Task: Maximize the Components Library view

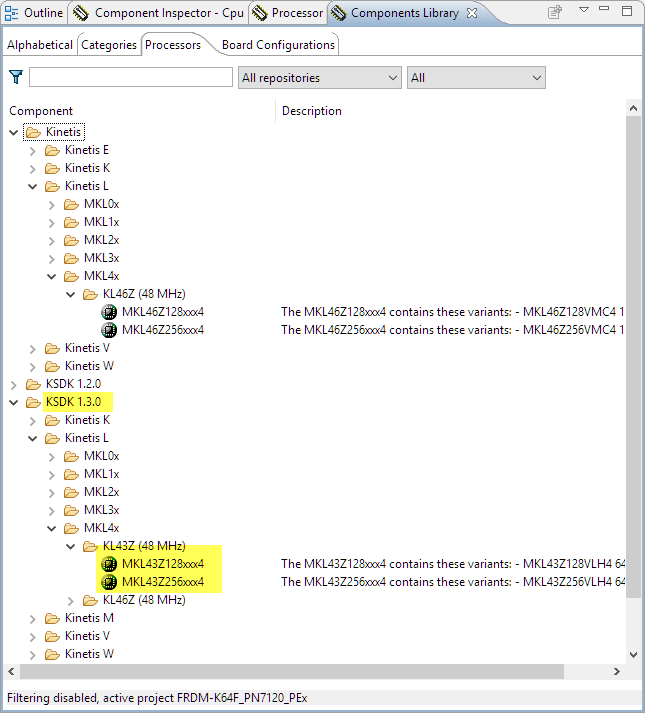Action: (x=627, y=11)
